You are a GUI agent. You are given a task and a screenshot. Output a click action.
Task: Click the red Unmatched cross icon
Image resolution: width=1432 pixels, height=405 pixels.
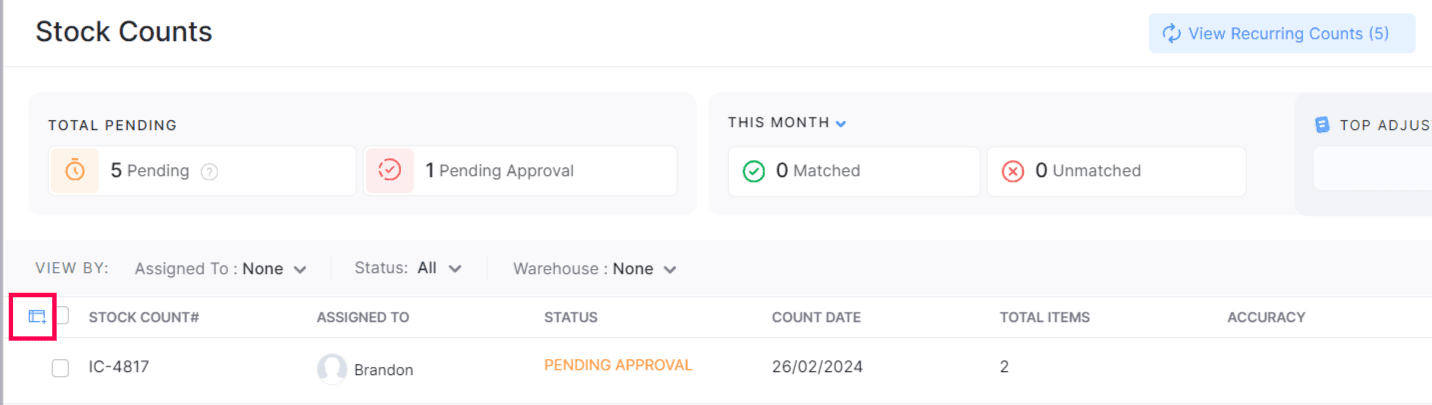click(1013, 171)
